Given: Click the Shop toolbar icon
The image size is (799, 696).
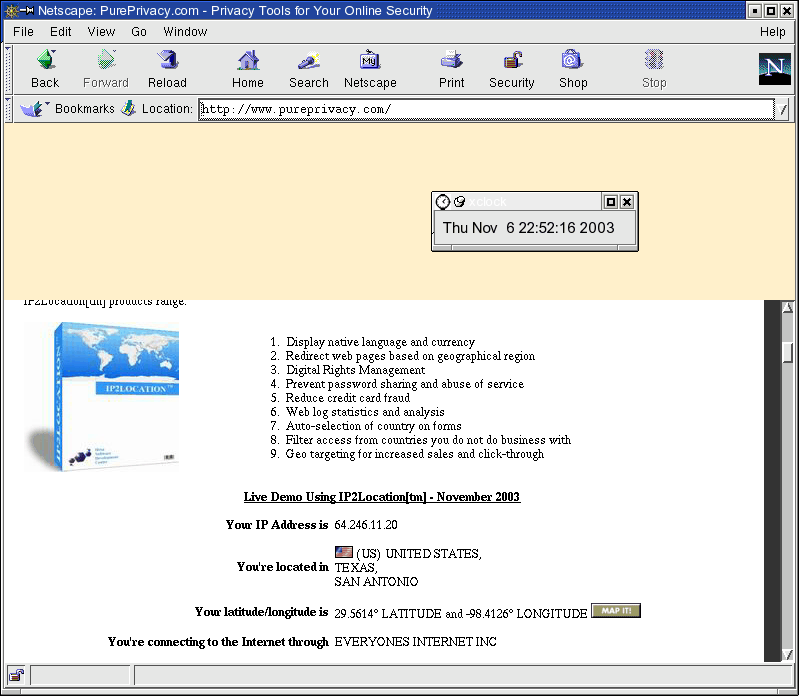Looking at the screenshot, I should click(x=572, y=60).
